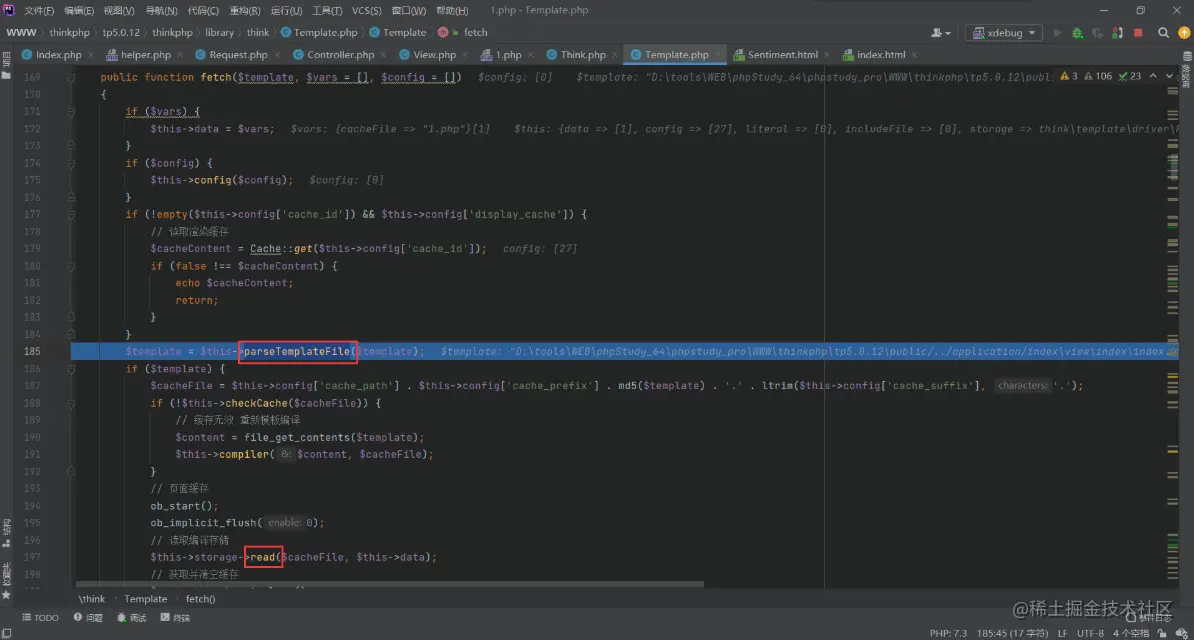The width and height of the screenshot is (1194, 640).
Task: Close the Template.php editor tab
Action: pyautogui.click(x=718, y=55)
